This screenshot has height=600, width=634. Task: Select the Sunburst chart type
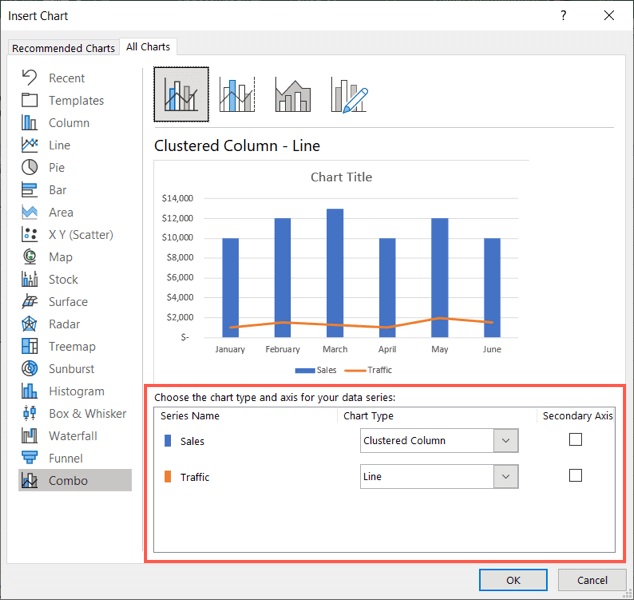coord(72,368)
